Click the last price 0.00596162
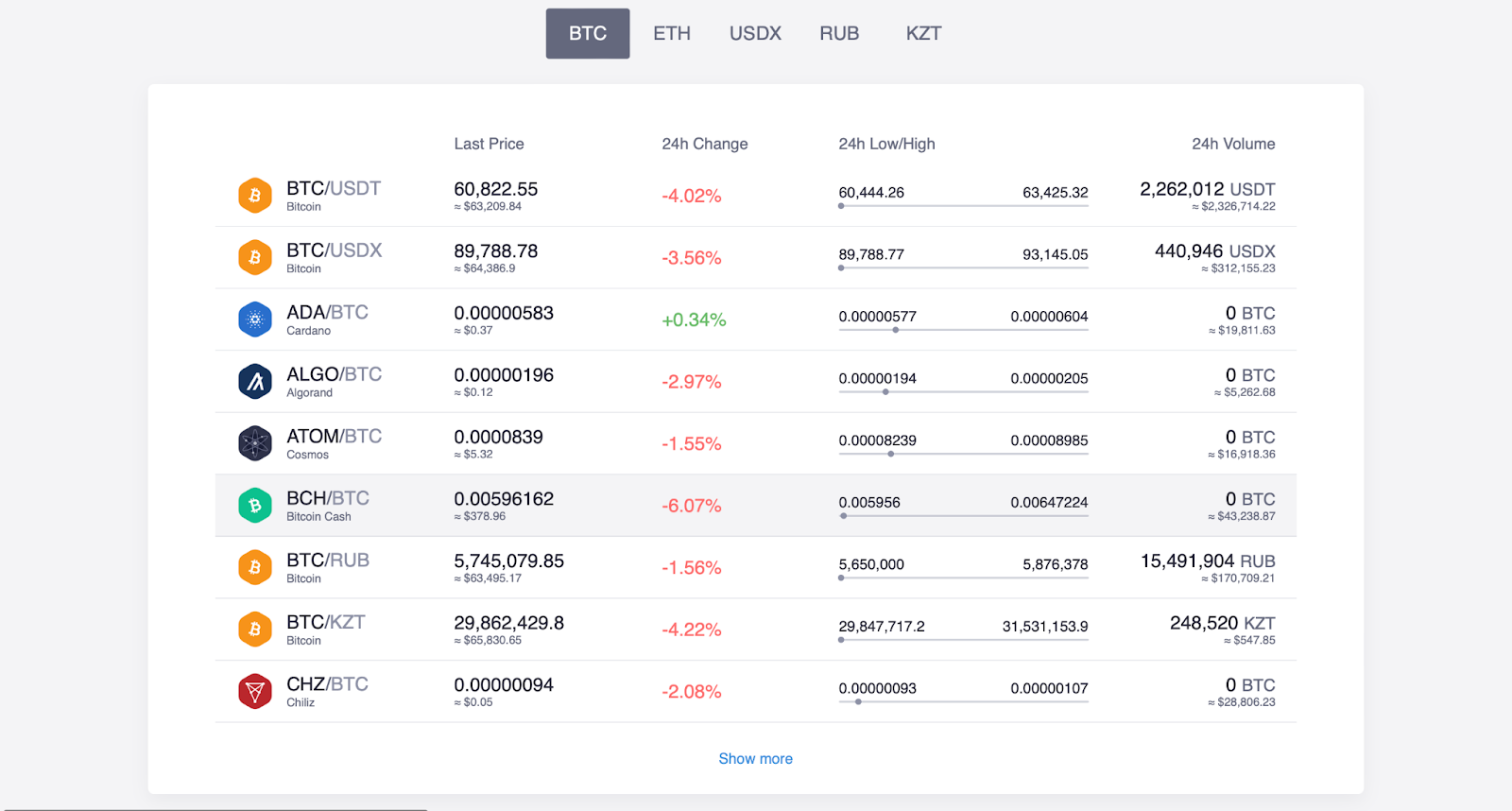 tap(504, 499)
